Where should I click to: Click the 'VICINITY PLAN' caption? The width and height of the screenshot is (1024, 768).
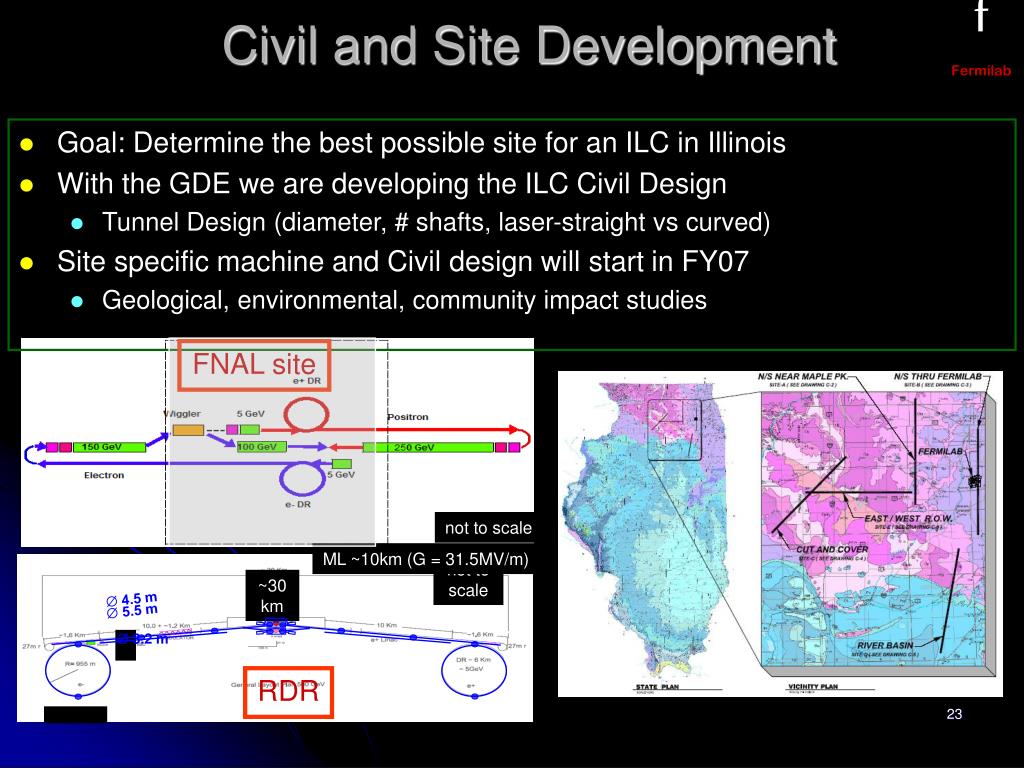click(x=813, y=687)
